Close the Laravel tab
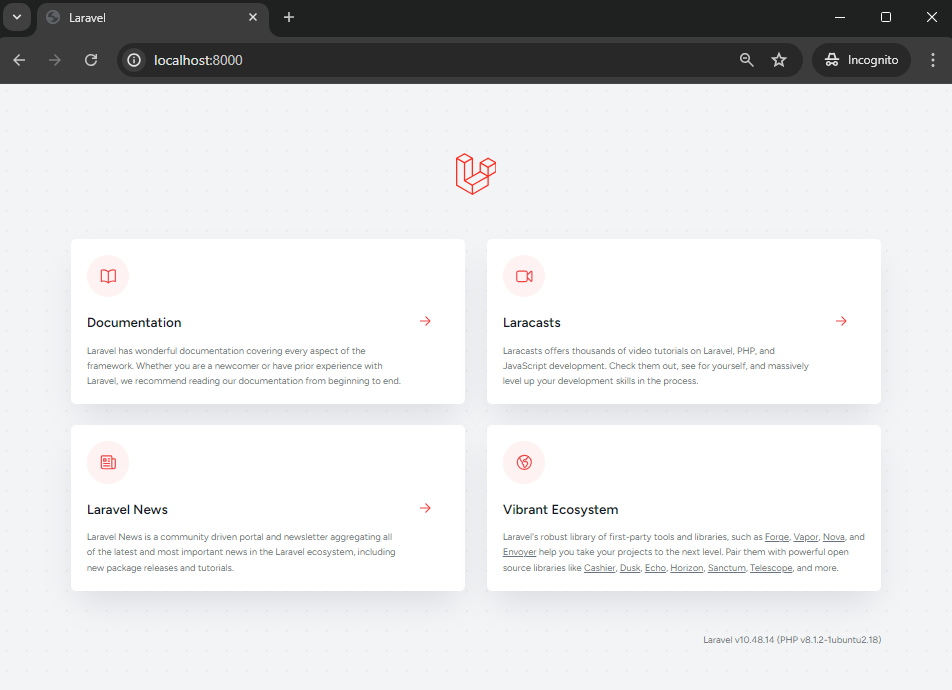 [x=253, y=18]
